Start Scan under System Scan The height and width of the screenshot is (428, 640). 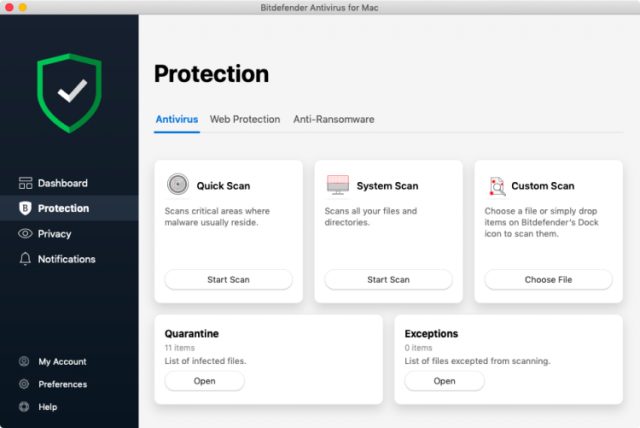click(388, 280)
